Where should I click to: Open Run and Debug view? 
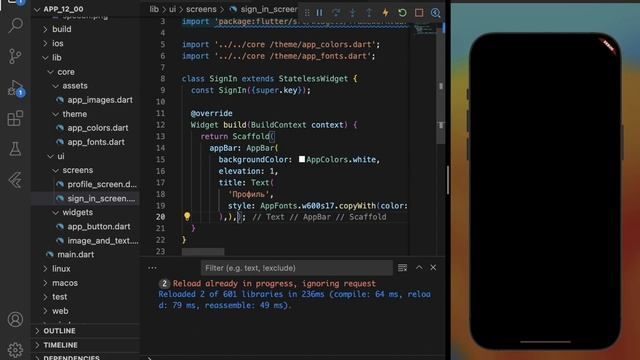click(x=16, y=88)
